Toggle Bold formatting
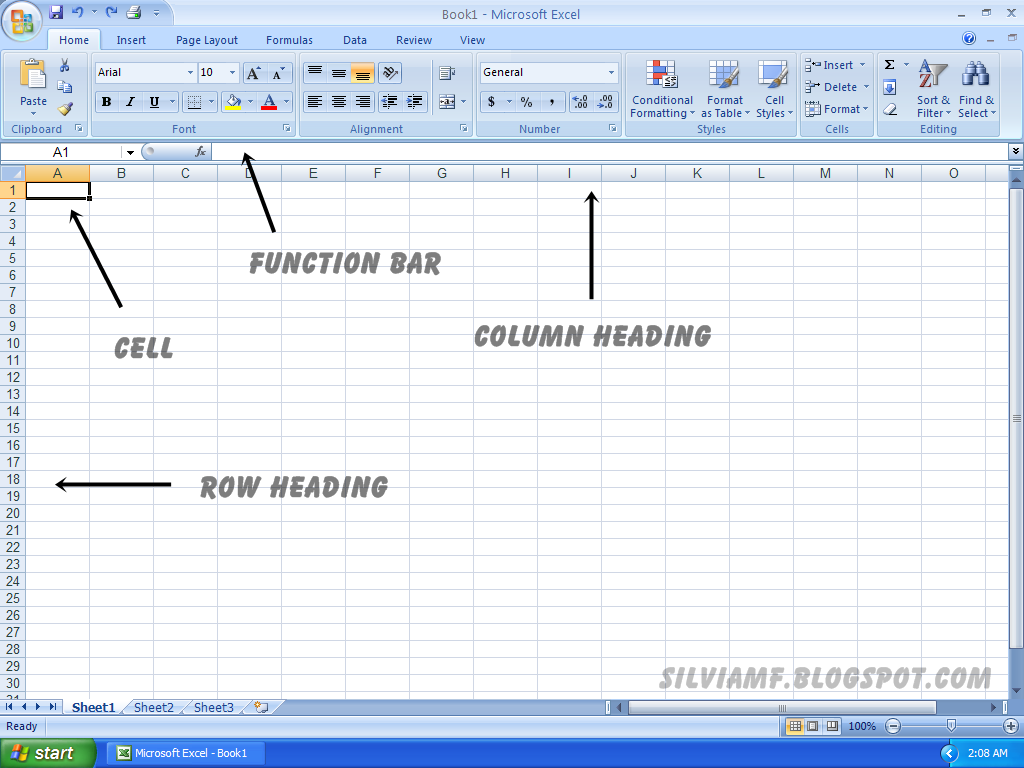1024x768 pixels. 106,102
